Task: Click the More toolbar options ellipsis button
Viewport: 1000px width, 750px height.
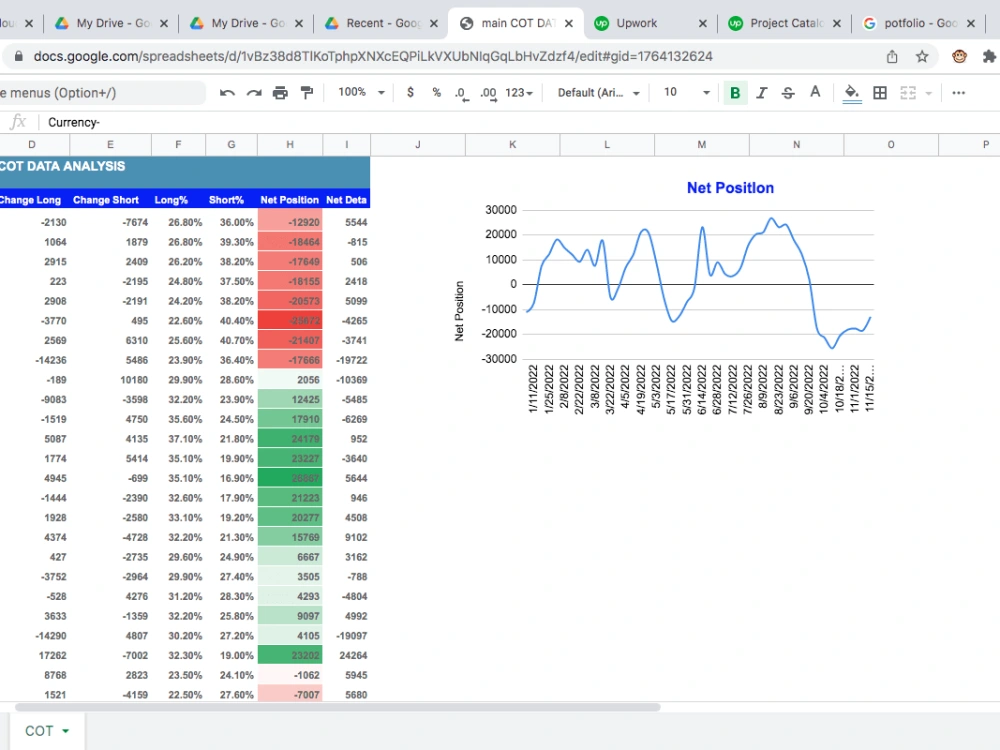Action: 958,92
